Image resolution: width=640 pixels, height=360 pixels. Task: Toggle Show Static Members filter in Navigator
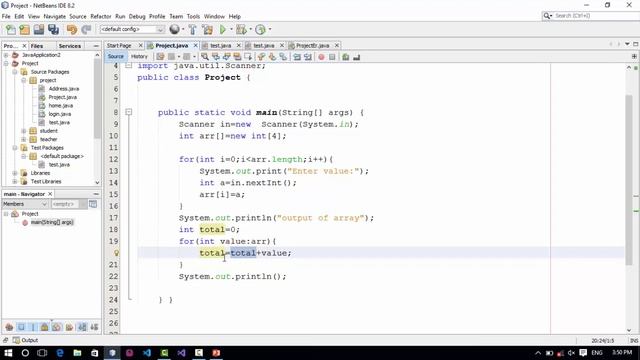[33, 327]
